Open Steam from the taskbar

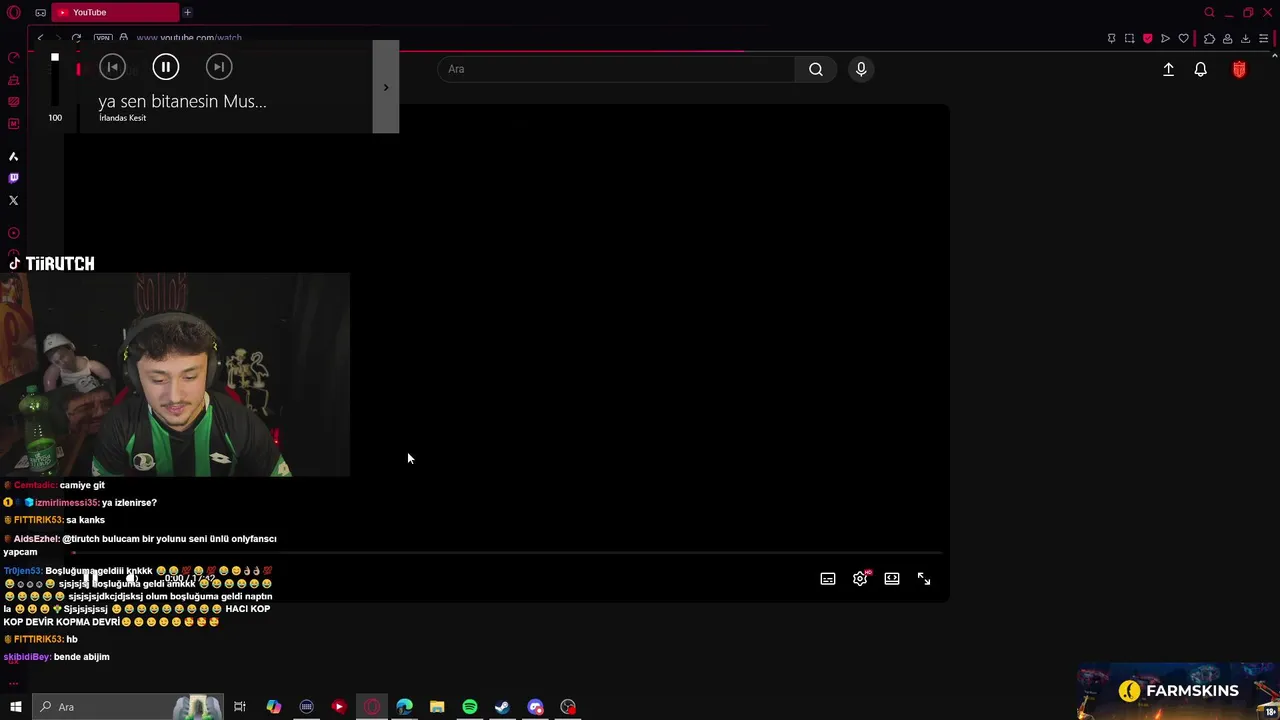pyautogui.click(x=502, y=707)
